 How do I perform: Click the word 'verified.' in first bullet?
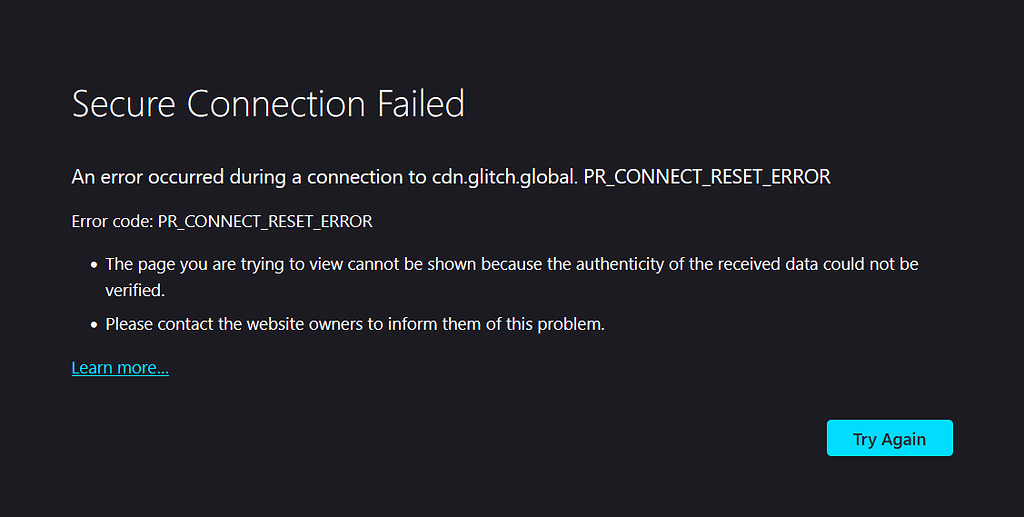[135, 290]
